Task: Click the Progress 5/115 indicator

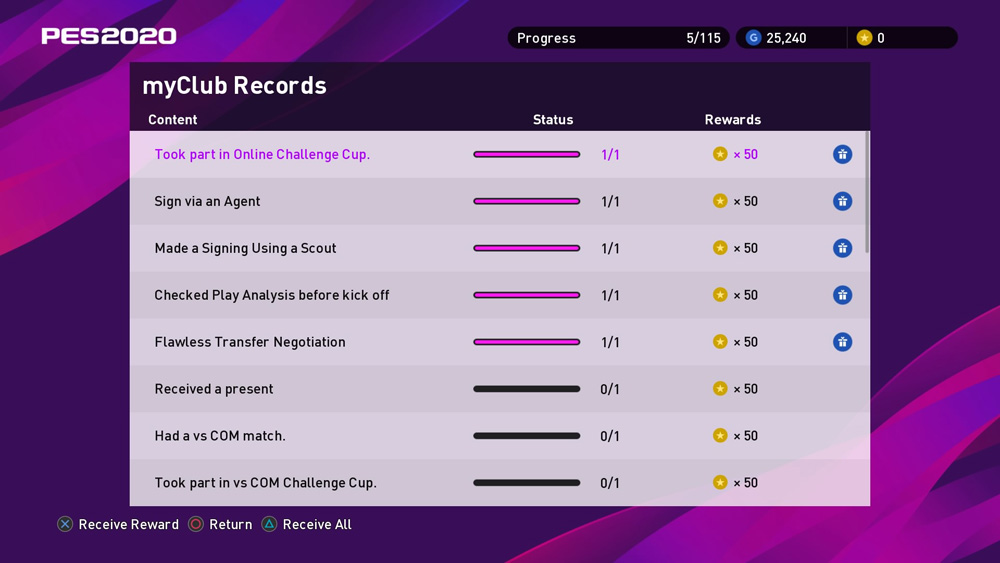Action: 618,38
